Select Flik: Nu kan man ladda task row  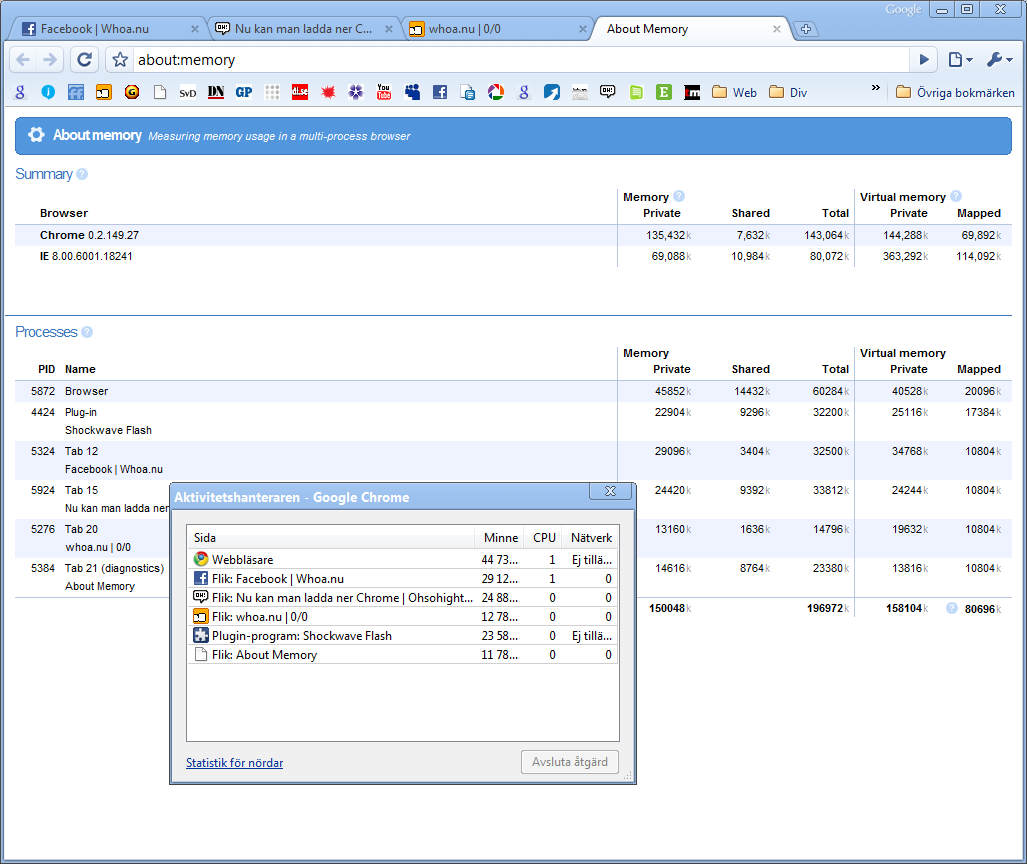pos(403,597)
